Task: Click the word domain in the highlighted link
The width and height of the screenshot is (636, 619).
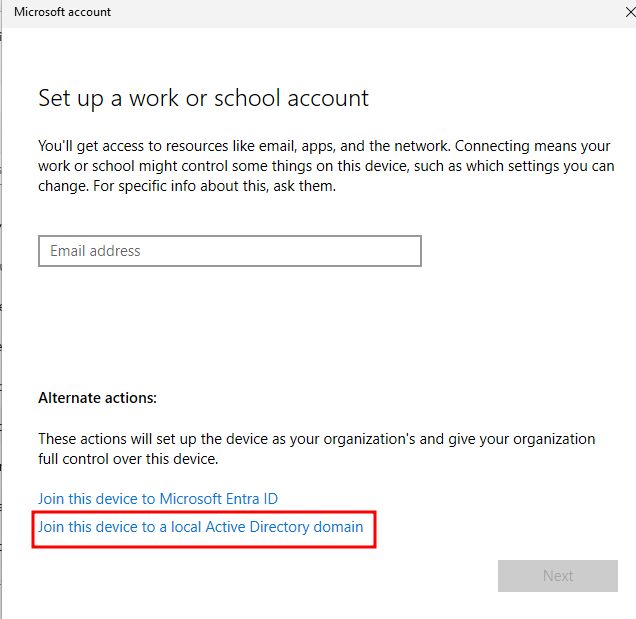Action: 338,527
